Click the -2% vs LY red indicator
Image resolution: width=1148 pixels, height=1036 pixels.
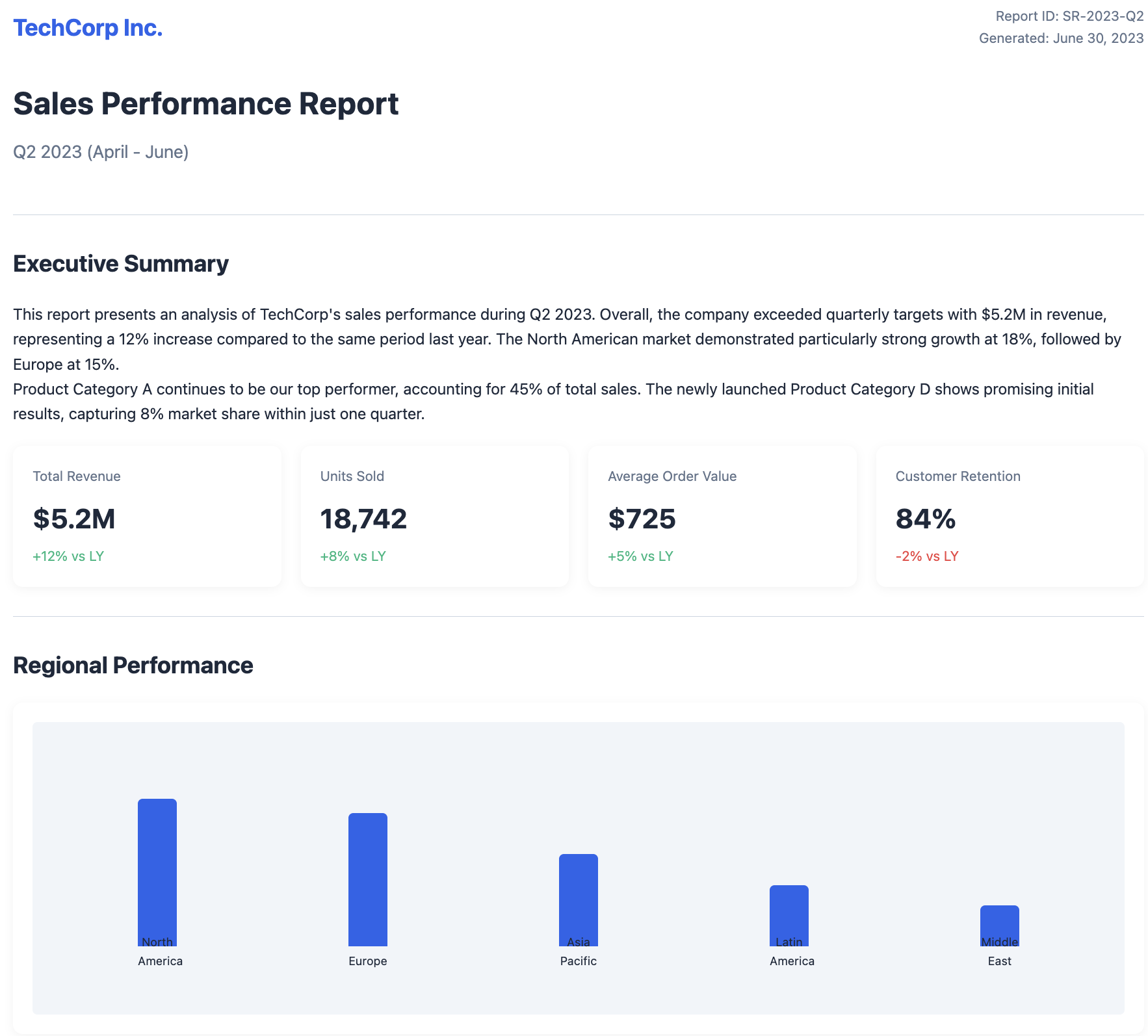928,556
